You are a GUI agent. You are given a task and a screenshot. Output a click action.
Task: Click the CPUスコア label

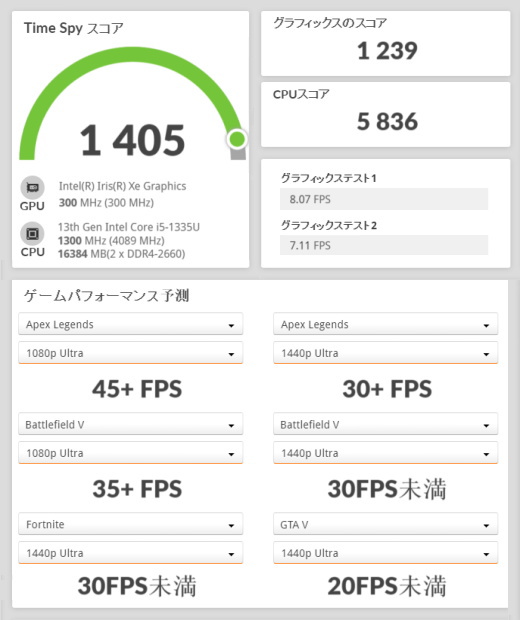tap(301, 94)
